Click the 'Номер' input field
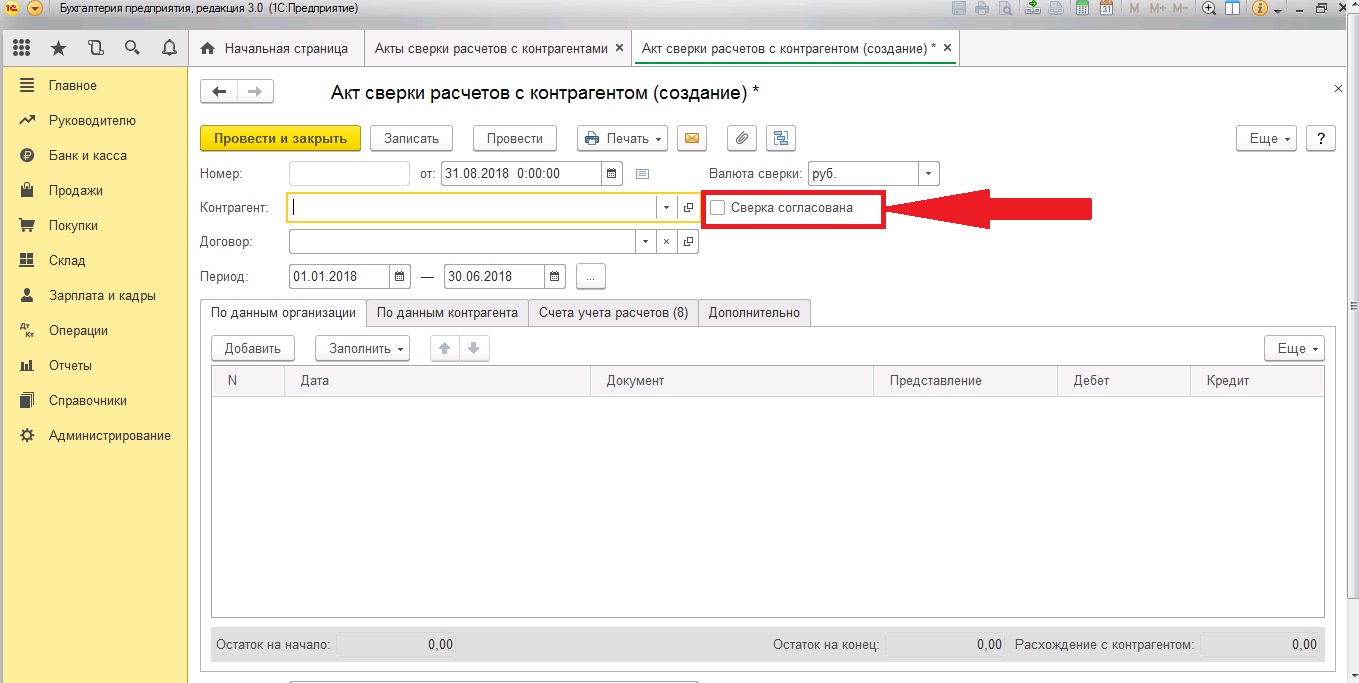Screen dimensions: 1359x683 (349, 173)
